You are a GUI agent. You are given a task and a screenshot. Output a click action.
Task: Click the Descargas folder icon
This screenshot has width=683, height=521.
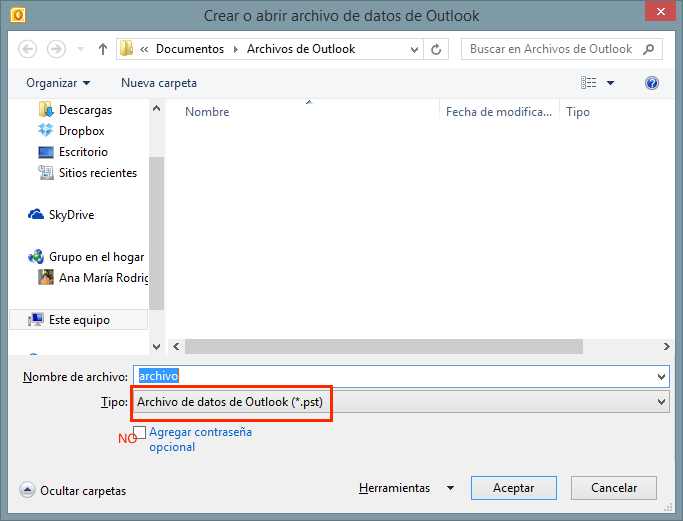coord(46,109)
